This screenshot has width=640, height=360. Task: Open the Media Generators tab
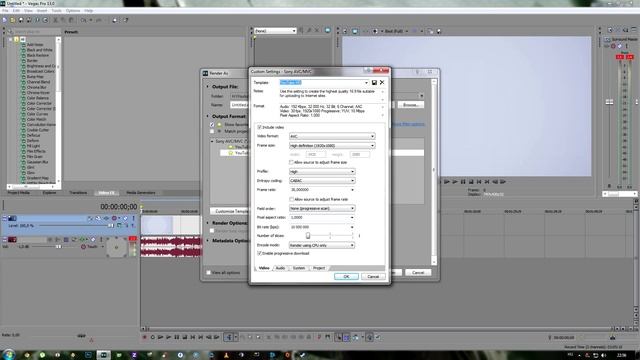coord(141,193)
